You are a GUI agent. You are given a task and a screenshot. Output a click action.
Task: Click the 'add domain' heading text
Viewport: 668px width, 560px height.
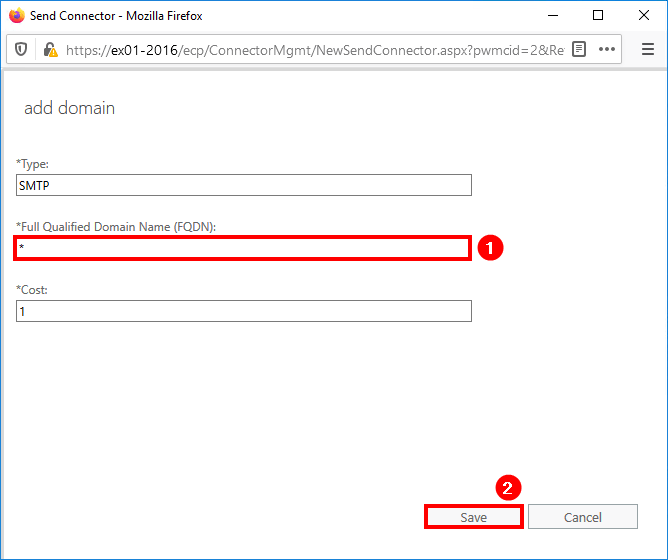coord(69,108)
